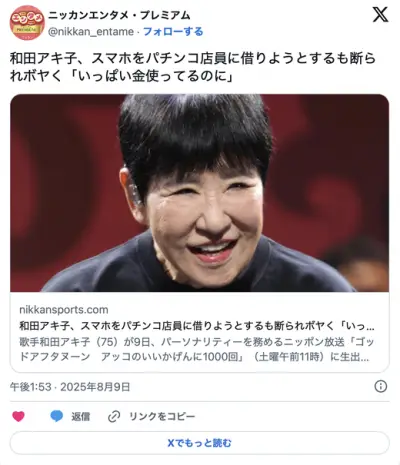Click the tweet body text
The width and height of the screenshot is (400, 465).
pos(193,67)
